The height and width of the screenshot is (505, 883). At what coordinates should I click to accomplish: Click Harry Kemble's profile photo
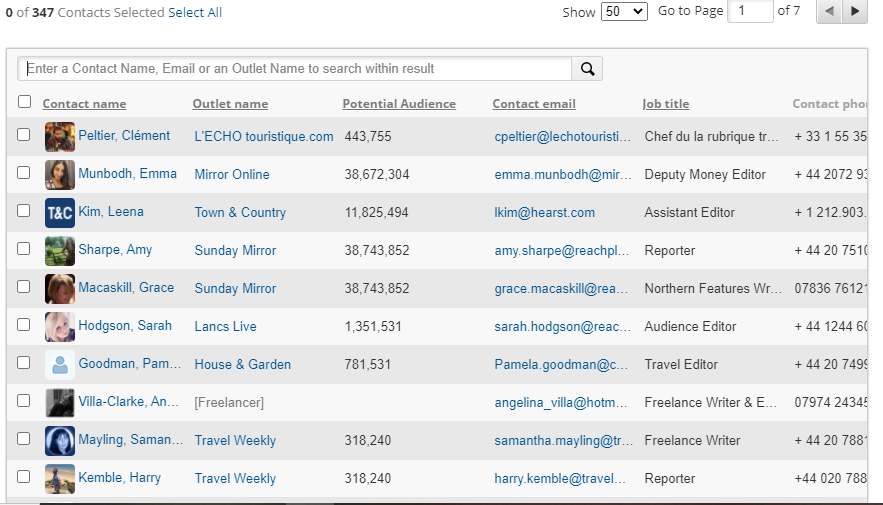(x=60, y=479)
